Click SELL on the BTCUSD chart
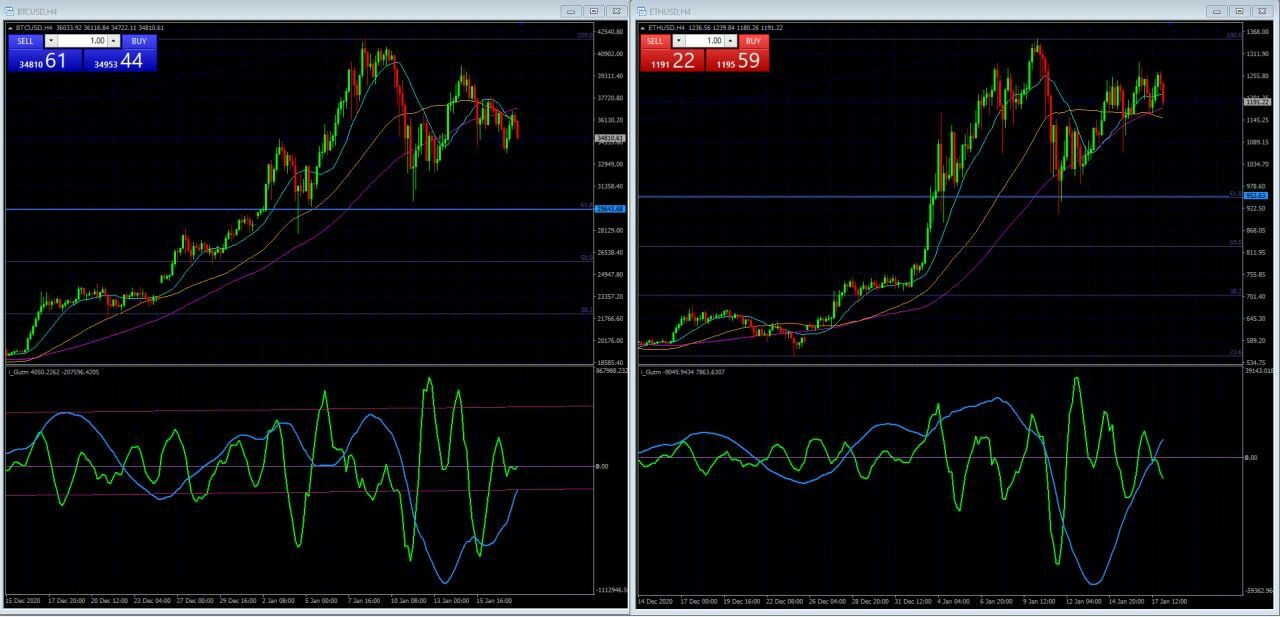The width and height of the screenshot is (1280, 617). point(26,41)
